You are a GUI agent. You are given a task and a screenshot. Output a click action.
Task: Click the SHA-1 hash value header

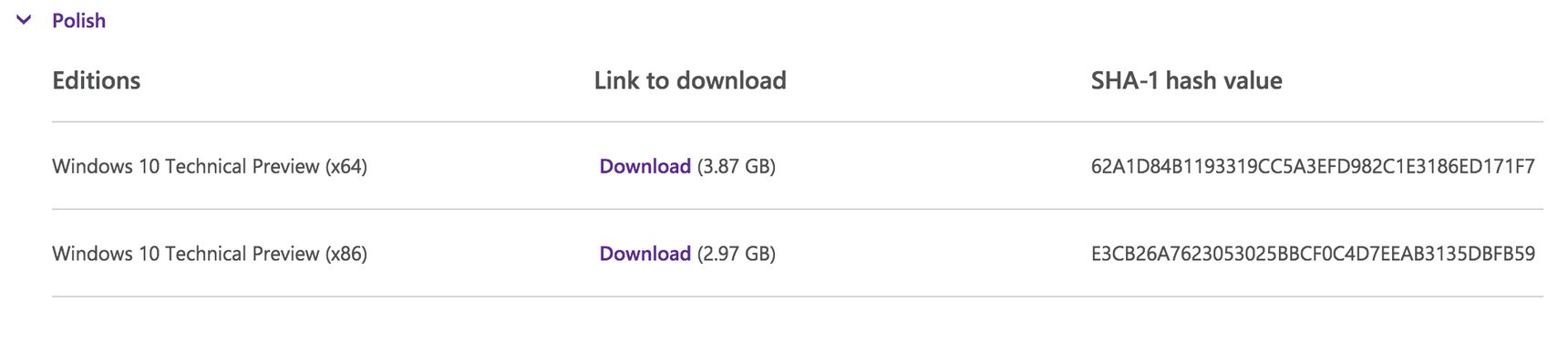(x=1186, y=80)
